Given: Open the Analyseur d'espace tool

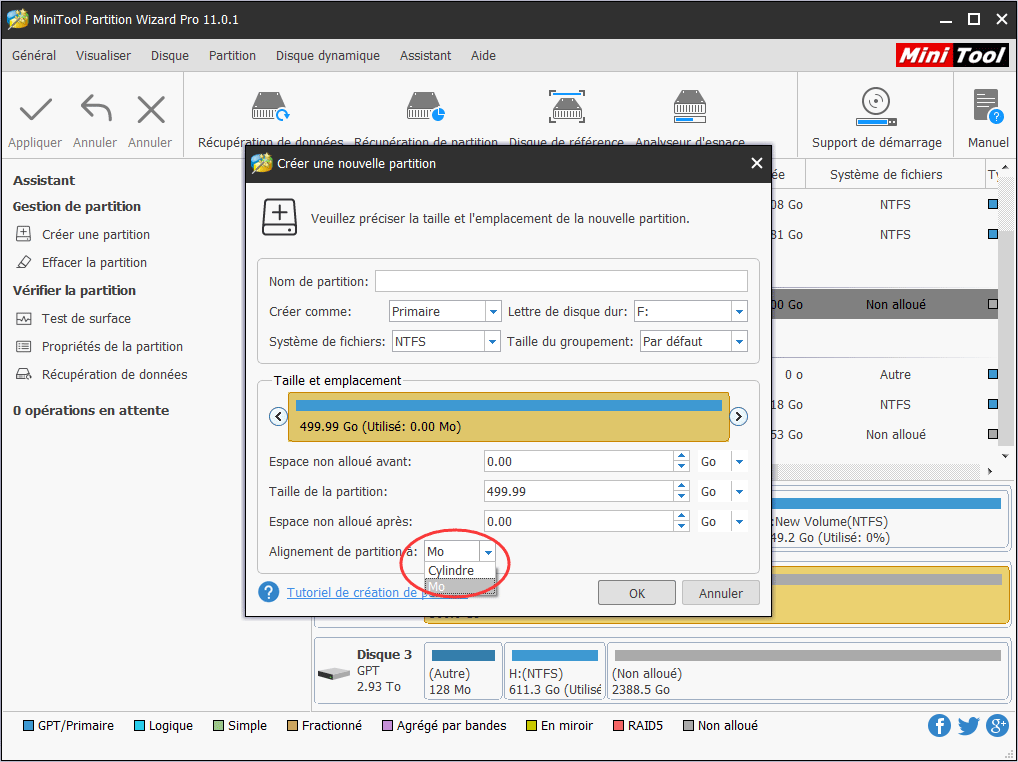Looking at the screenshot, I should 689,107.
